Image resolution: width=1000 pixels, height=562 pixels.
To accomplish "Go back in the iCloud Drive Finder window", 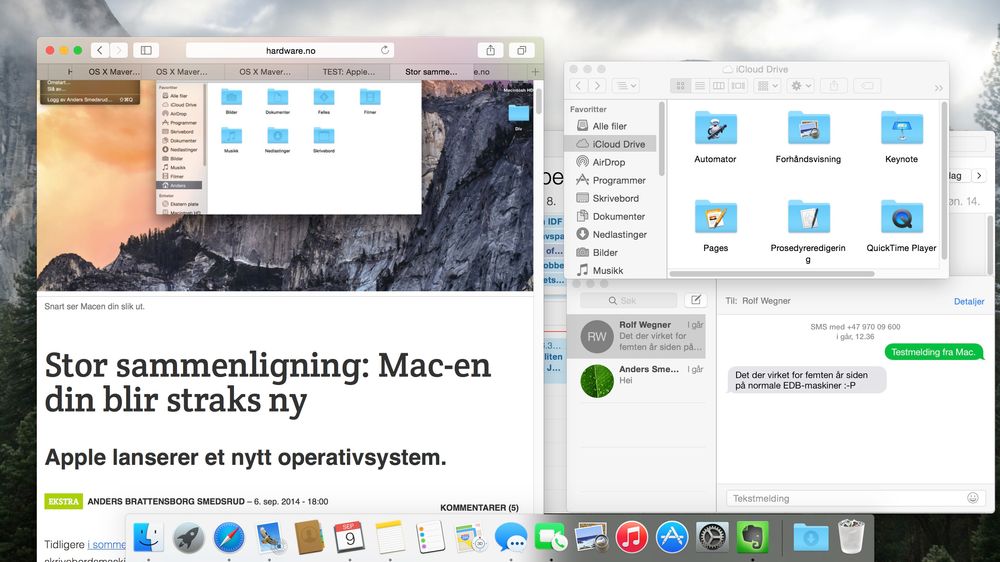I will (578, 85).
